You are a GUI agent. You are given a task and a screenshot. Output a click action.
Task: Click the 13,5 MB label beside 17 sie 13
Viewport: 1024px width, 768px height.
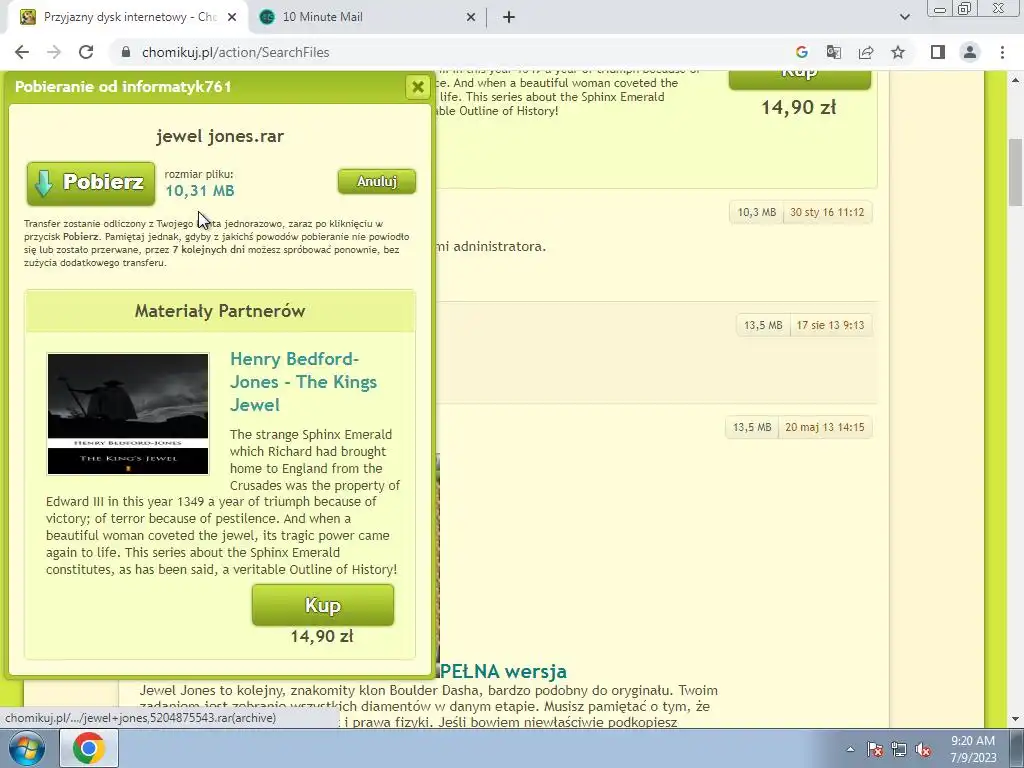point(763,325)
